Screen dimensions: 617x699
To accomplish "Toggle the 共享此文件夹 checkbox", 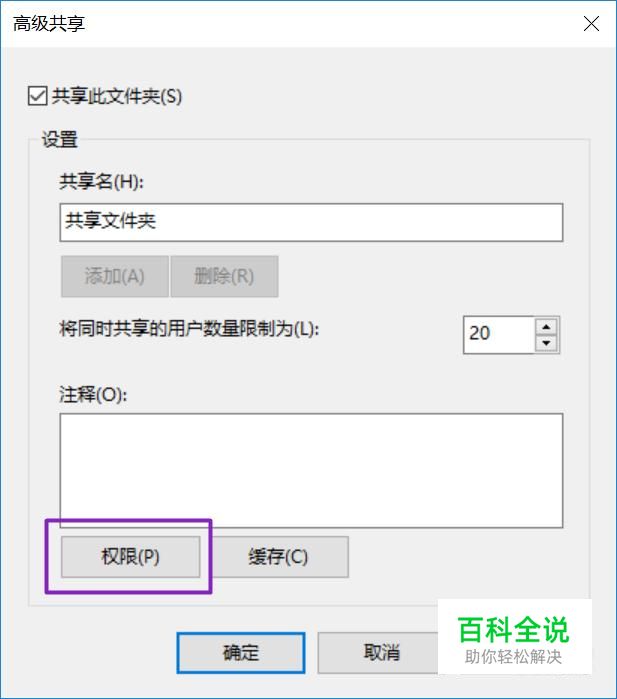I will [x=37, y=96].
